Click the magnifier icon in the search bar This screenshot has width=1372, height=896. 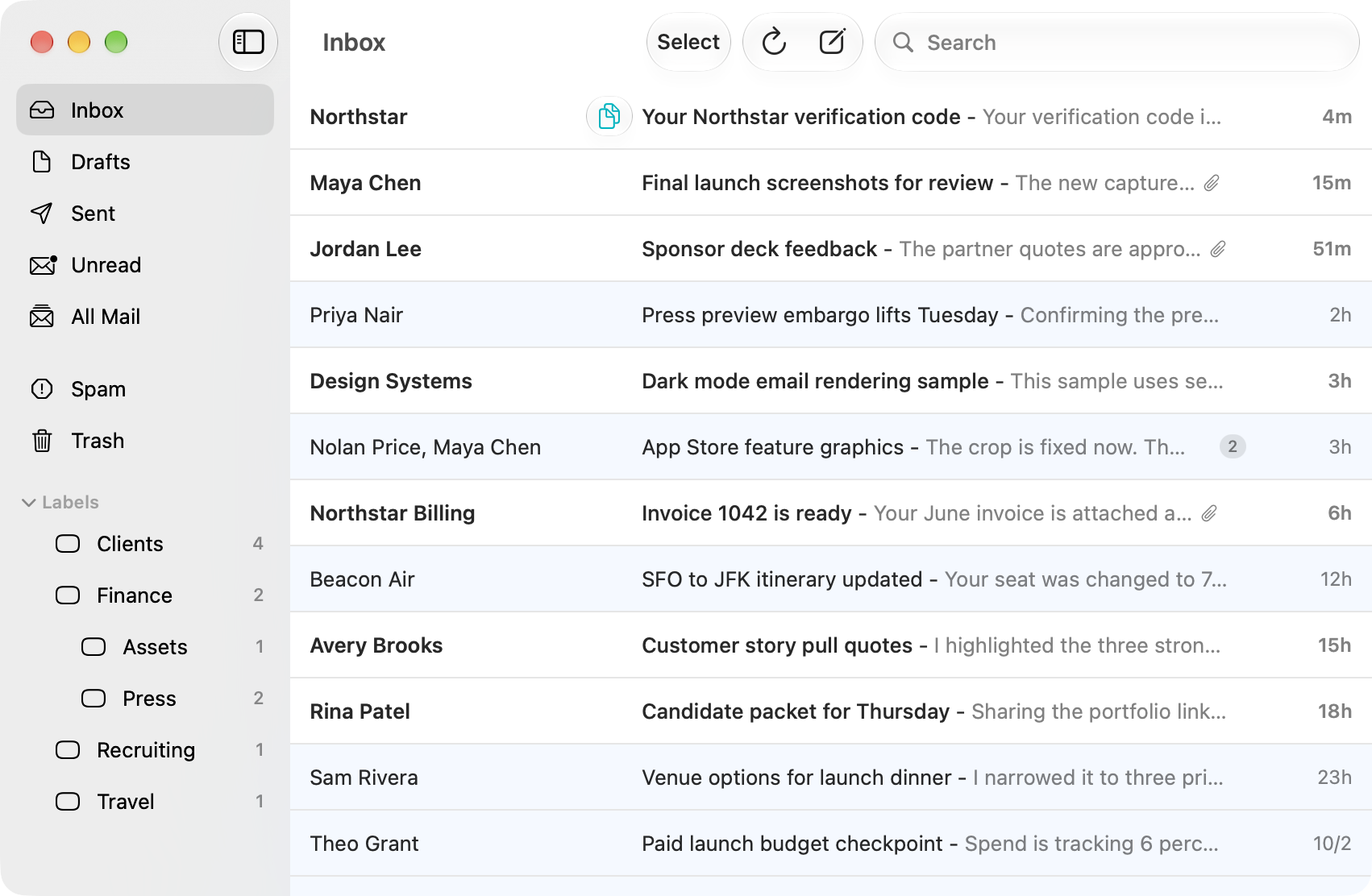point(904,42)
